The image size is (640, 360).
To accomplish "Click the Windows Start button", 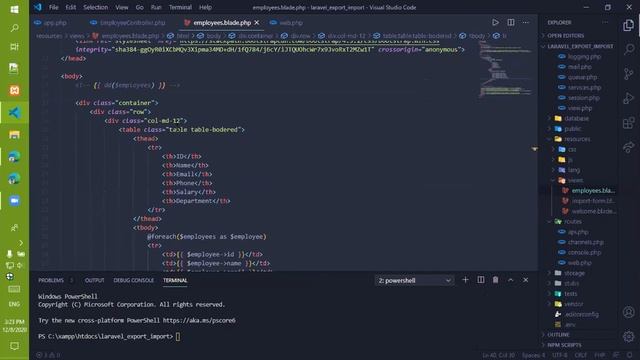I will [x=14, y=9].
